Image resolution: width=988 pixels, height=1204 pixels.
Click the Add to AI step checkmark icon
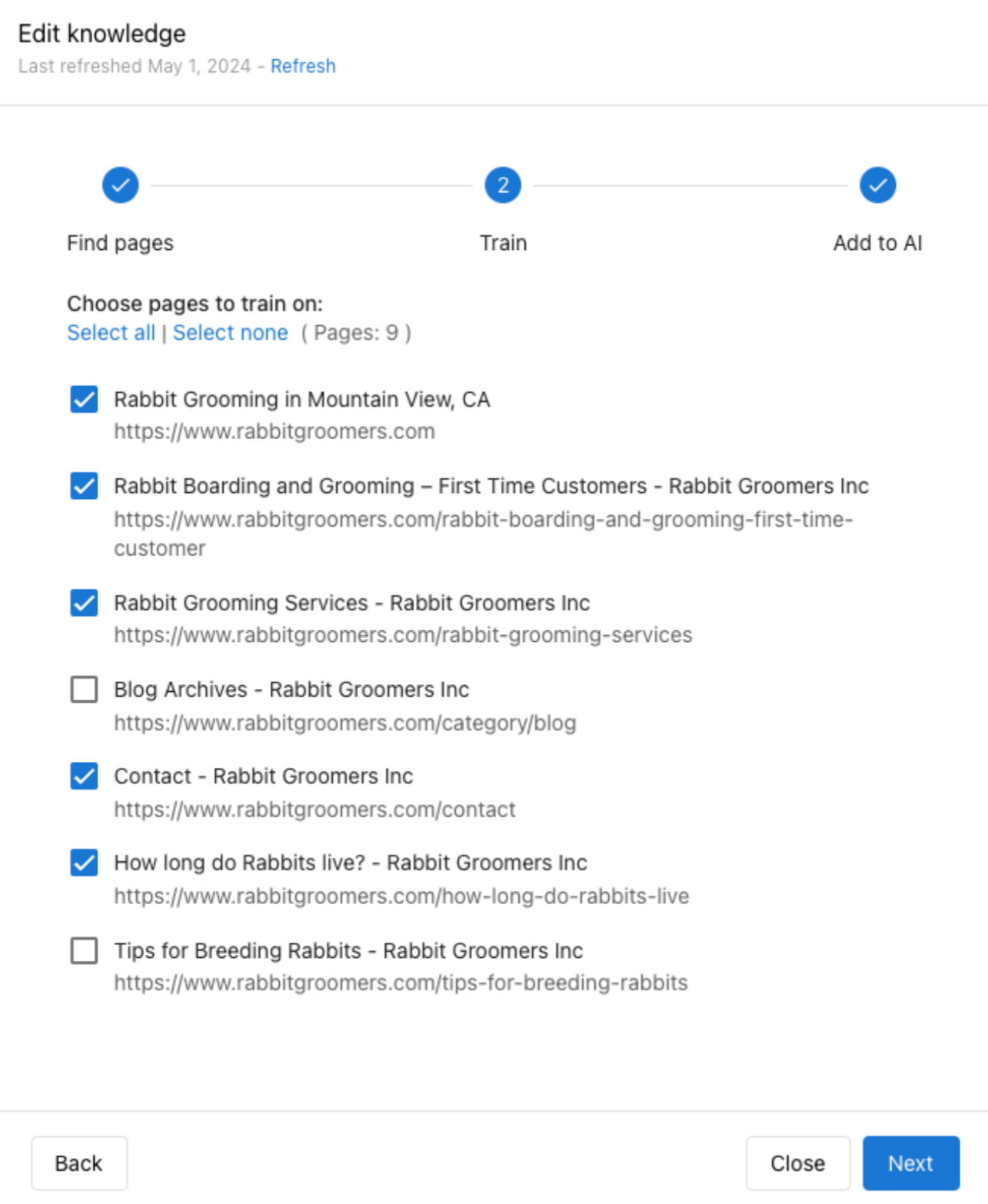point(877,185)
